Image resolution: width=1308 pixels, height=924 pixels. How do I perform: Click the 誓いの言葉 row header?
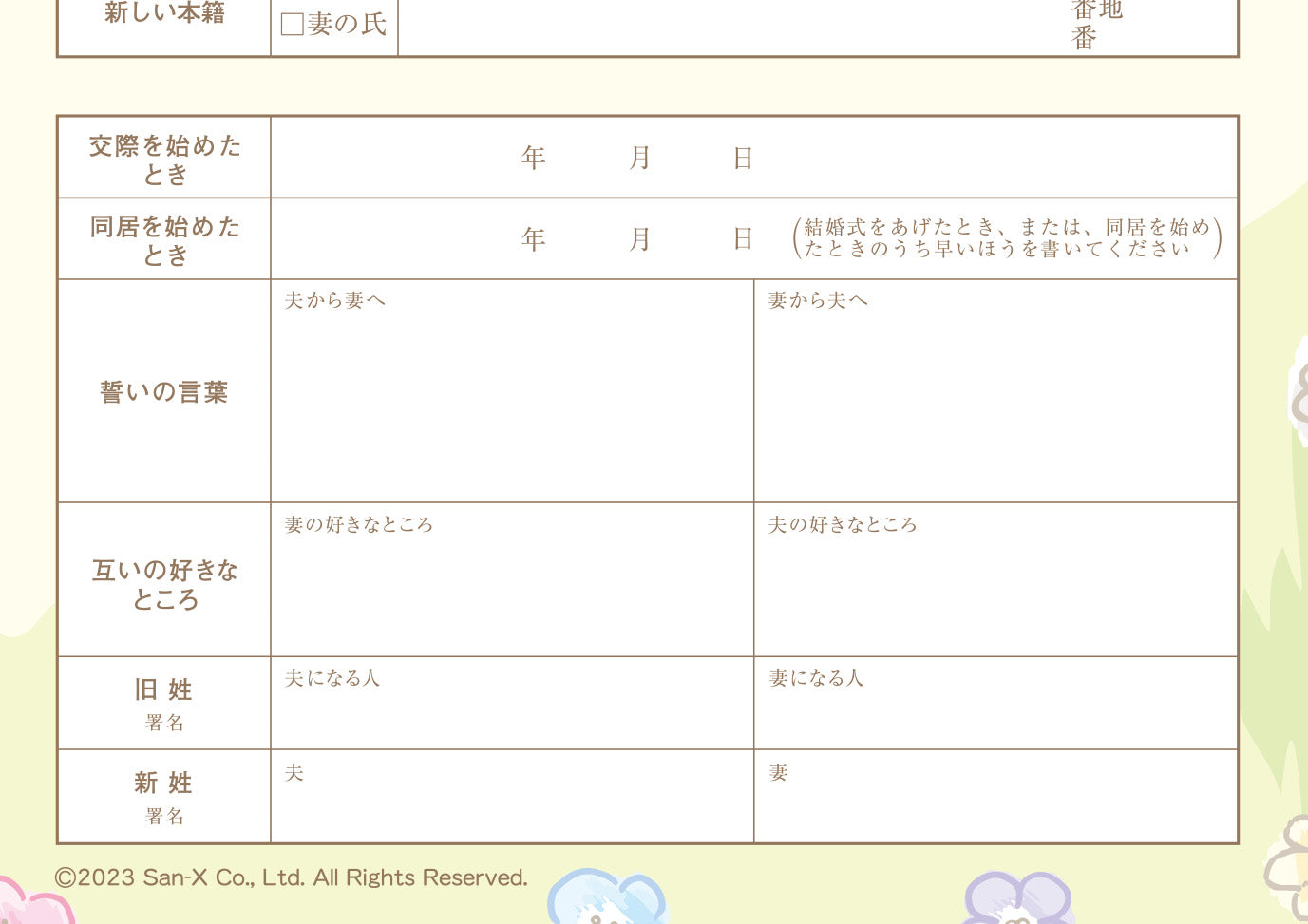tap(162, 391)
